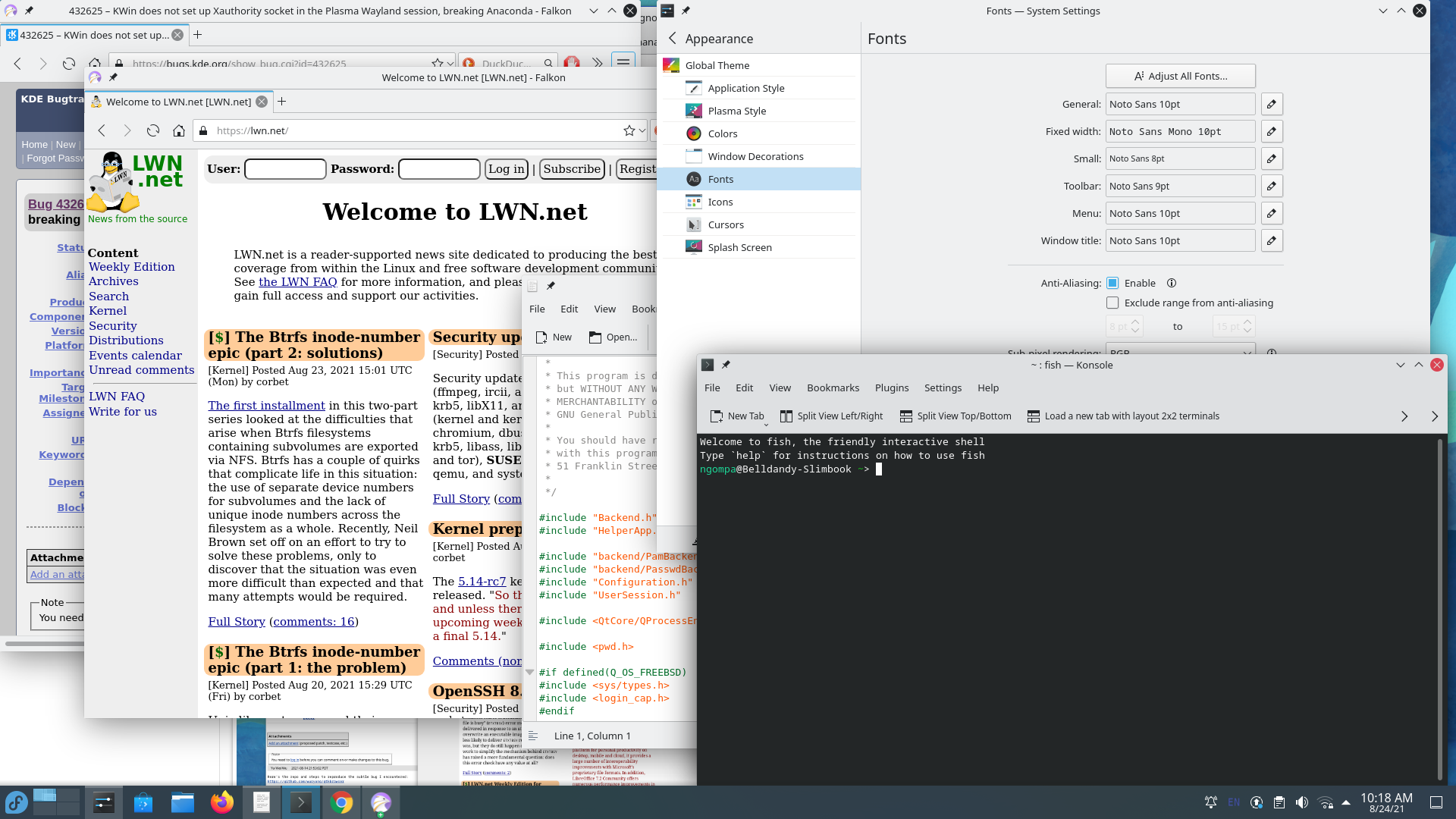The image size is (1456, 819).
Task: Toggle the pin button in Konsole title bar
Action: click(726, 365)
